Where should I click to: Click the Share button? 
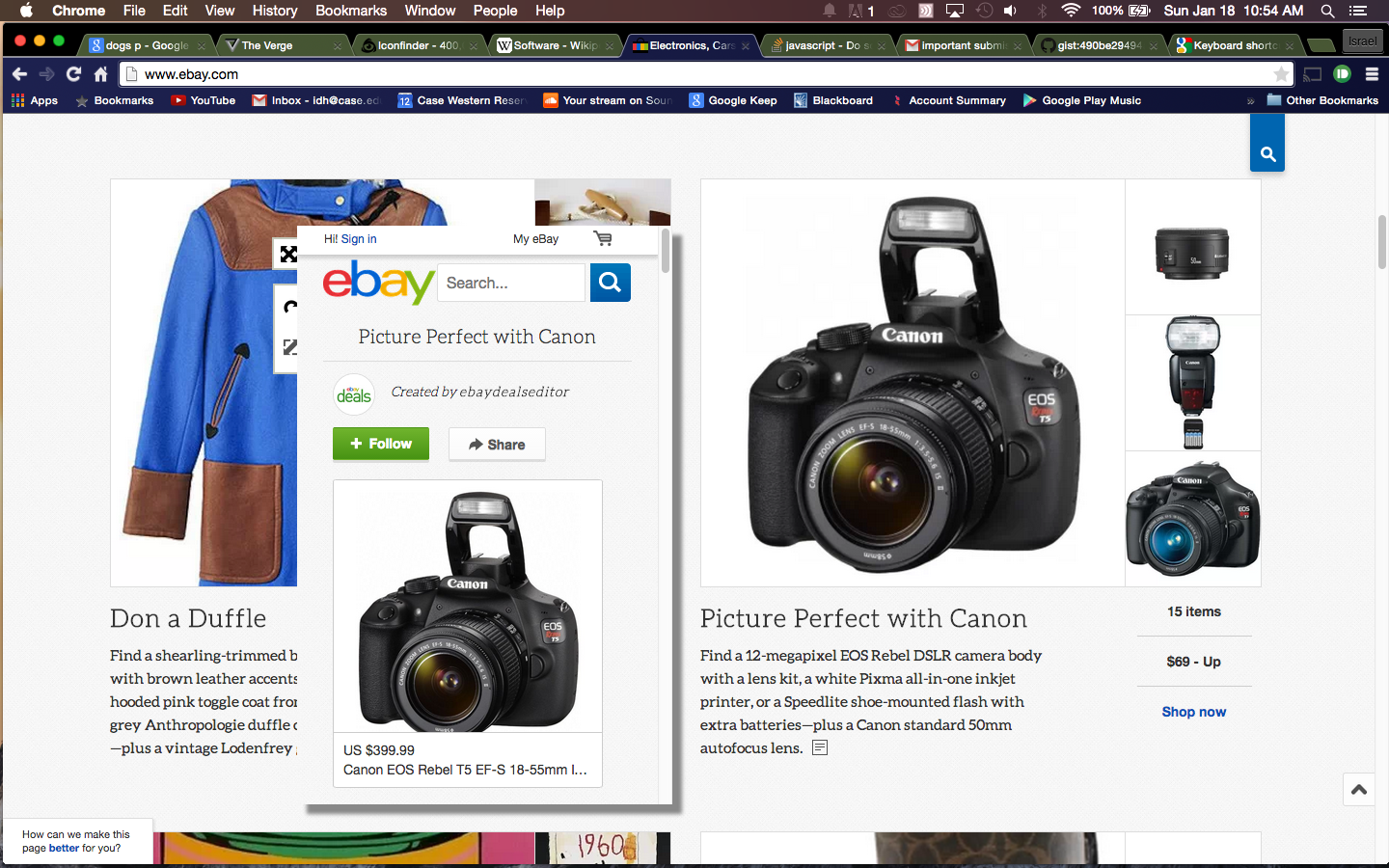497,445
